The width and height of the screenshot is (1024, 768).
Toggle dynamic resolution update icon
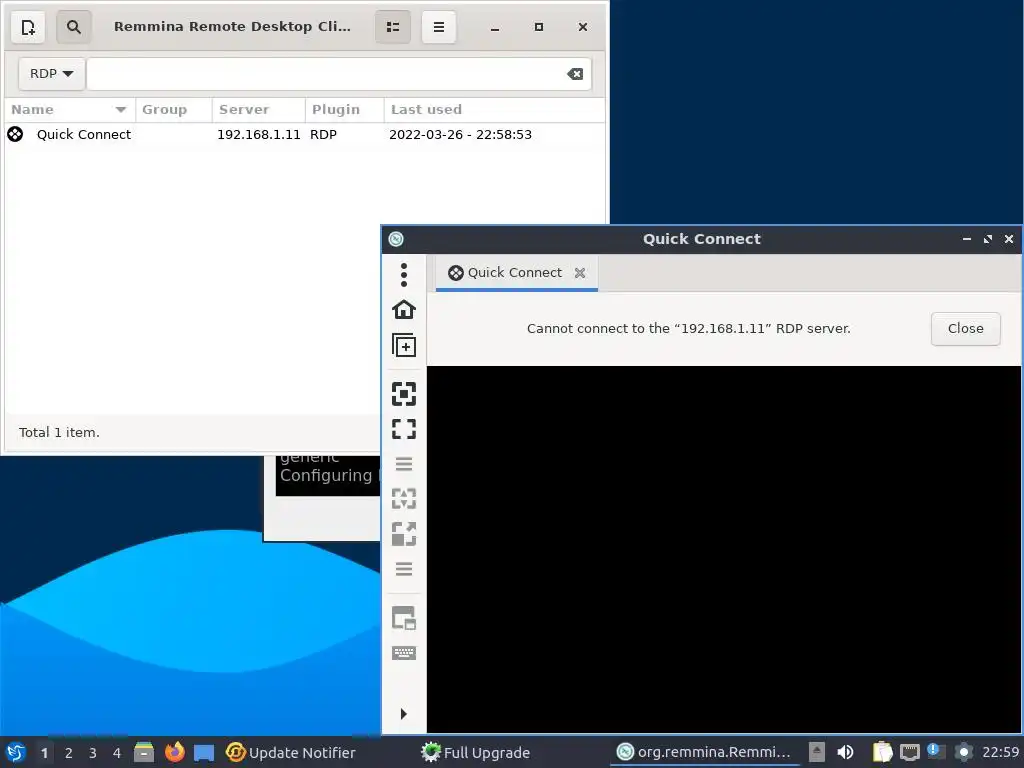click(404, 499)
